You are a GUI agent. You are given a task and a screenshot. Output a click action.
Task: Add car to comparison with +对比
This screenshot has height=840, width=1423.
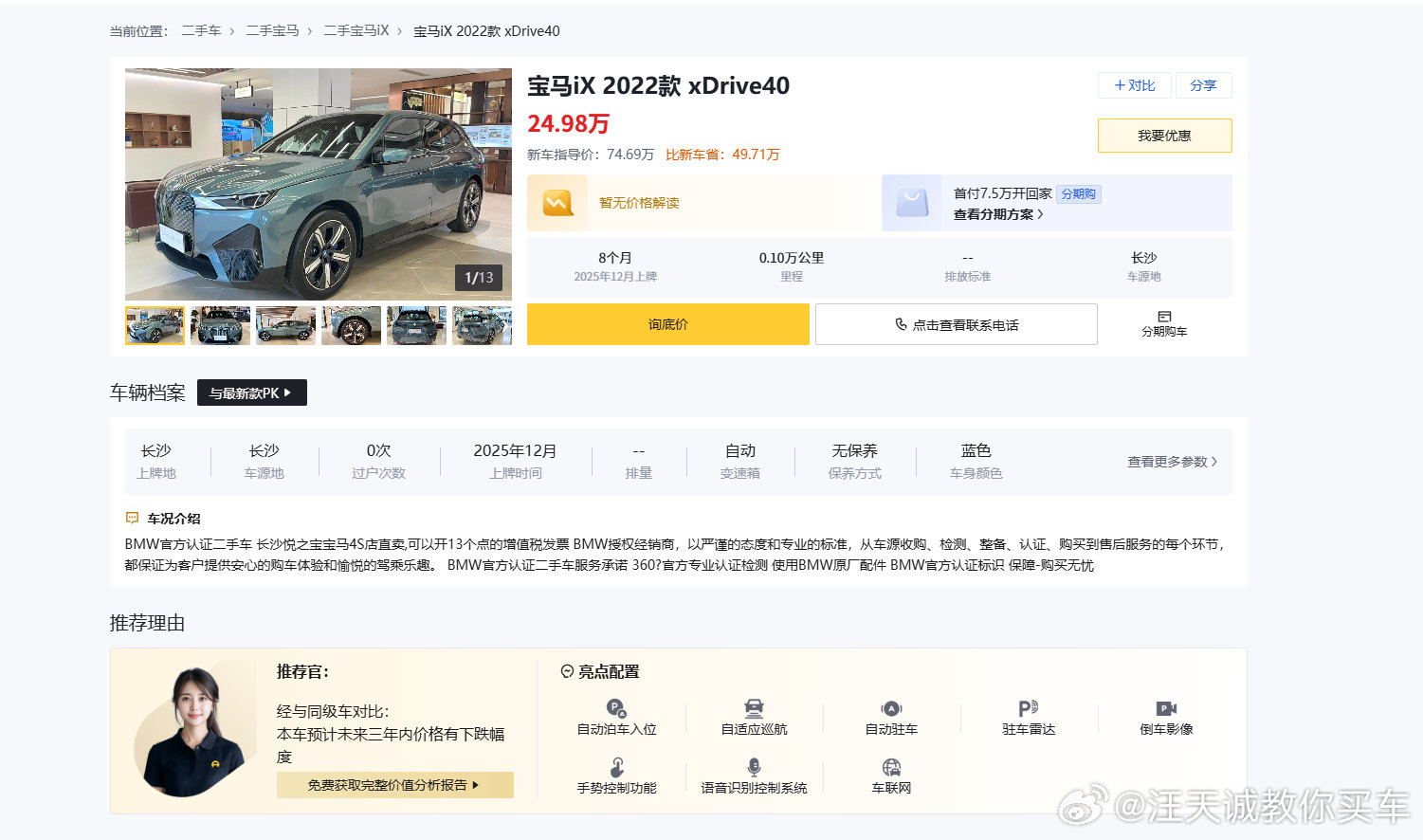pyautogui.click(x=1134, y=85)
